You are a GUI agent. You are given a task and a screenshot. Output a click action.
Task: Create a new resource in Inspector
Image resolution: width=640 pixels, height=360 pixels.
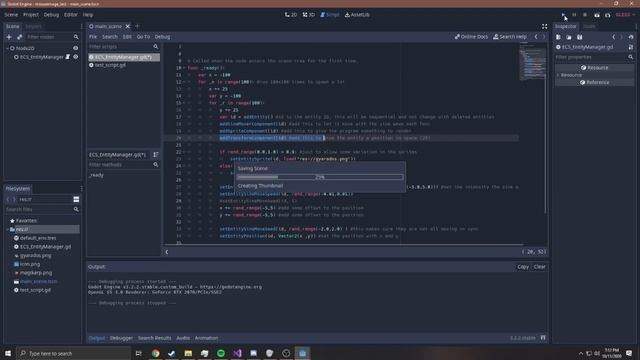click(x=558, y=37)
